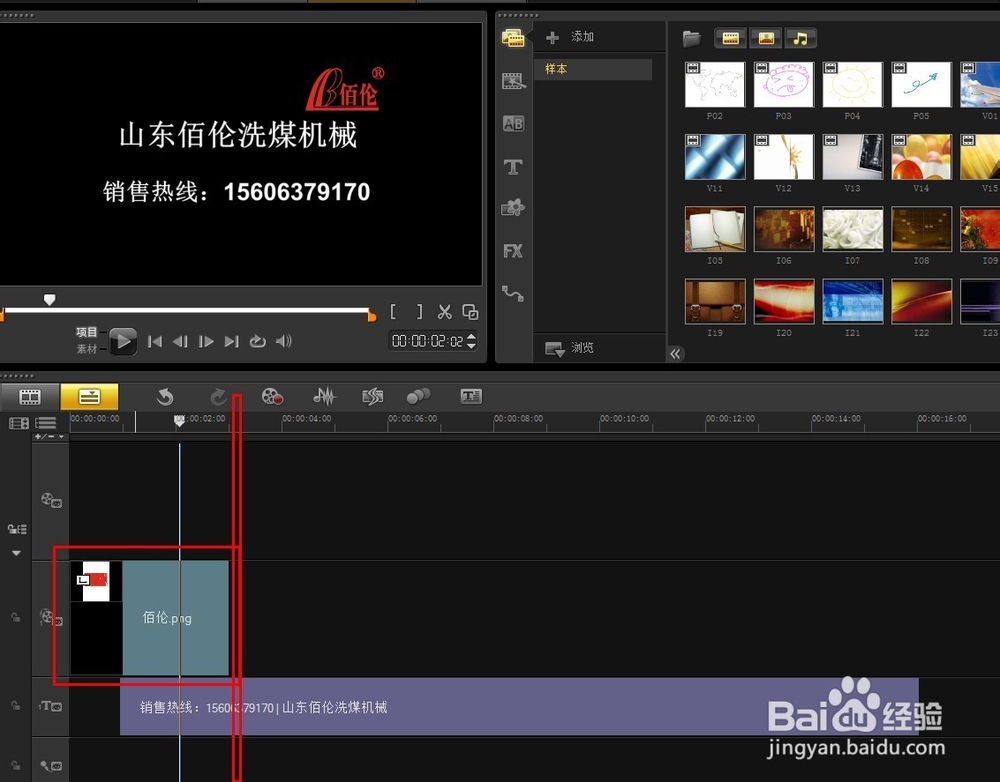This screenshot has height=782, width=1000.
Task: Click the right orange trim marker
Action: click(x=372, y=315)
